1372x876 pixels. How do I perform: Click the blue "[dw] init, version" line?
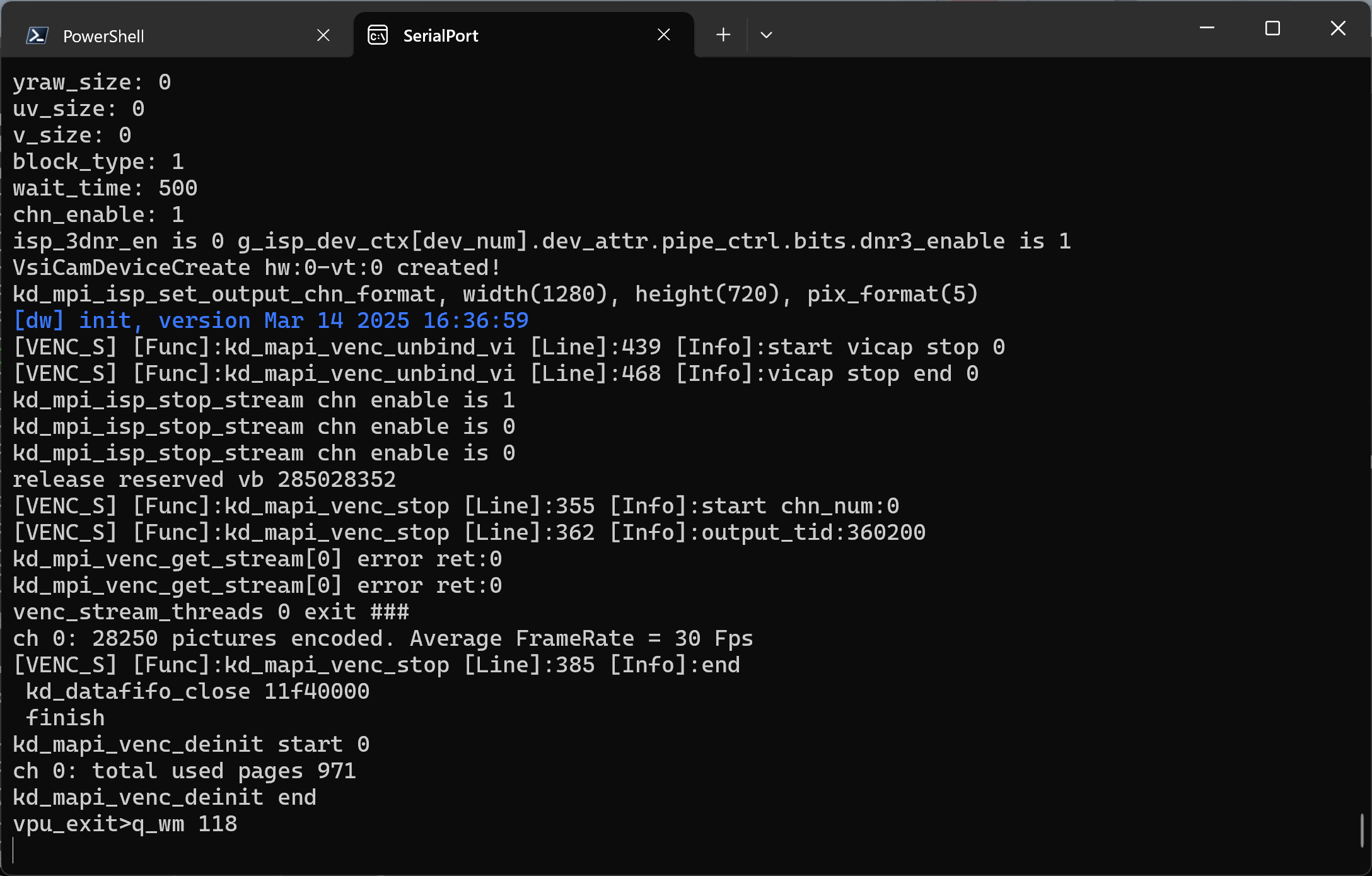pyautogui.click(x=270, y=320)
